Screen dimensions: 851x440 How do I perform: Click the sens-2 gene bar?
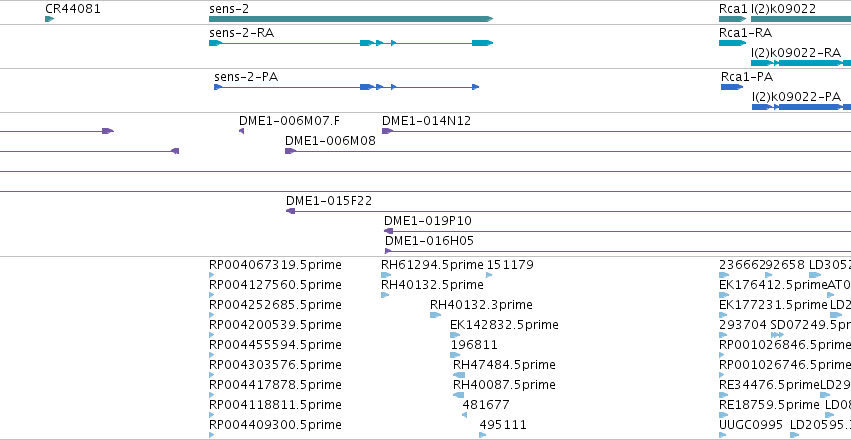tap(351, 19)
